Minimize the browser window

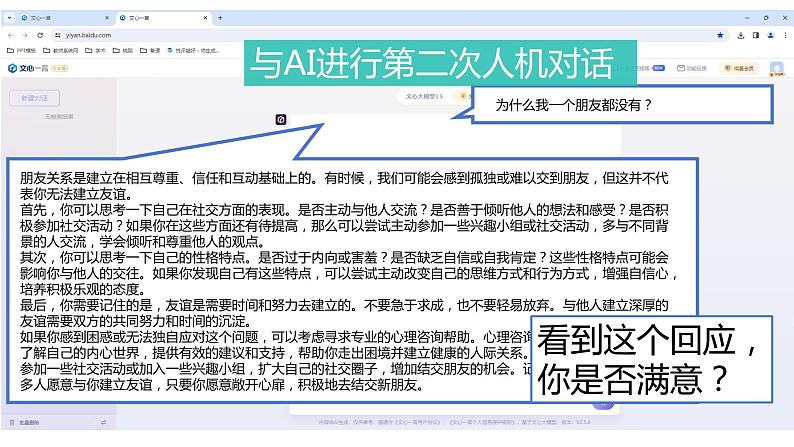(x=747, y=18)
